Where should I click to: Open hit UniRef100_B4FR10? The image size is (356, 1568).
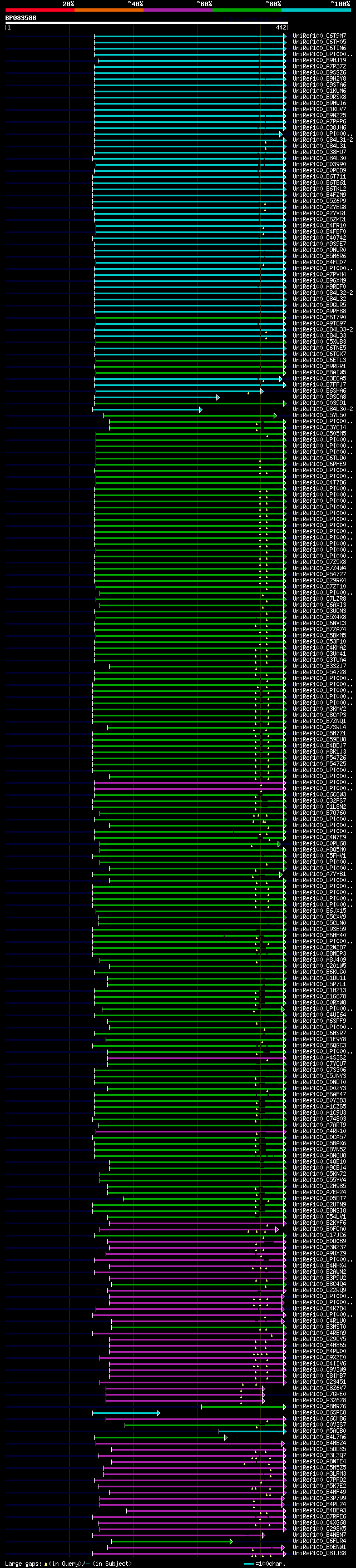319,226
